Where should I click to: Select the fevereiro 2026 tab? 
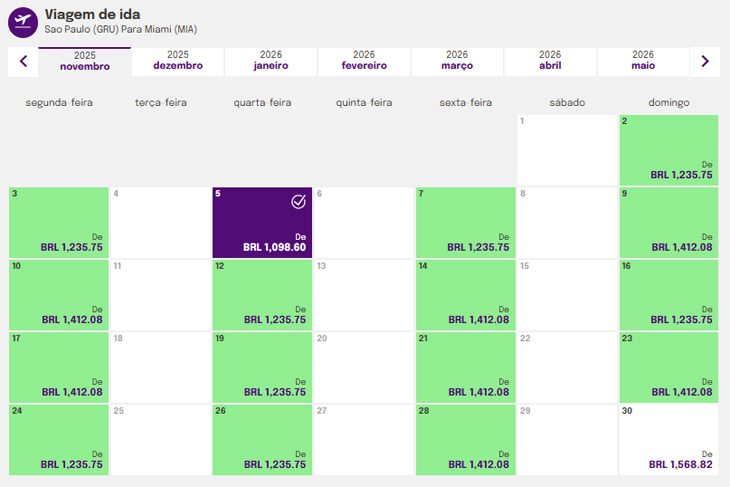[x=364, y=61]
